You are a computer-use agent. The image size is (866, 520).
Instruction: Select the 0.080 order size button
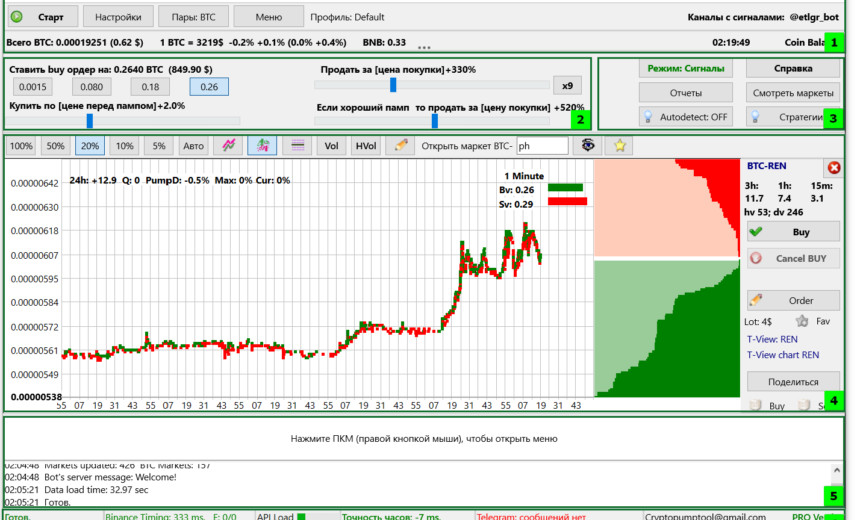point(92,87)
